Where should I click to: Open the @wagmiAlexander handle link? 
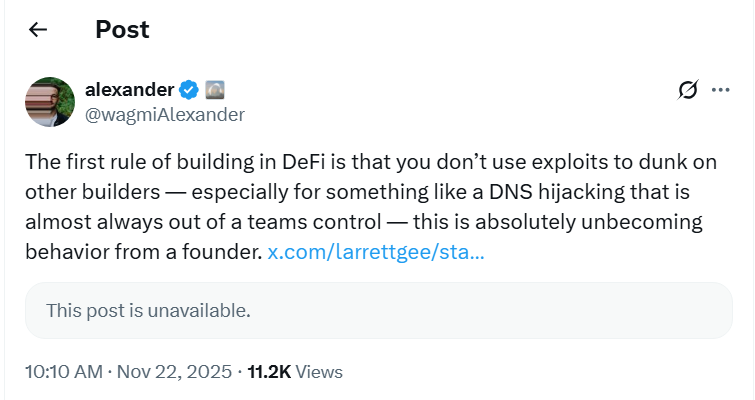pyautogui.click(x=165, y=114)
